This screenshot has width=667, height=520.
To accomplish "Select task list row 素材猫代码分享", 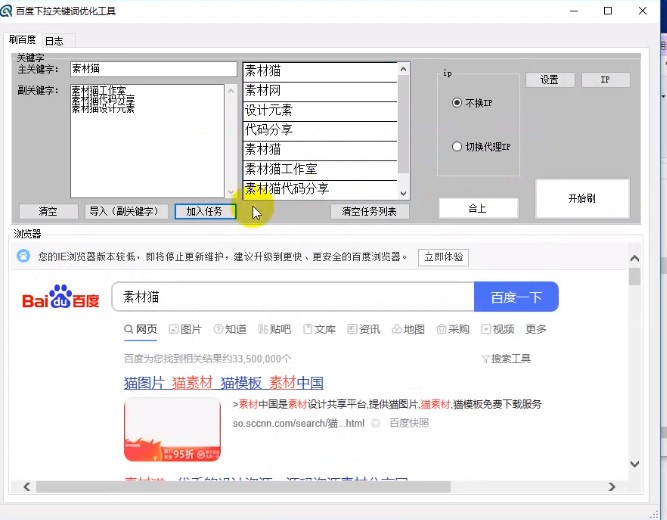I will 320,189.
